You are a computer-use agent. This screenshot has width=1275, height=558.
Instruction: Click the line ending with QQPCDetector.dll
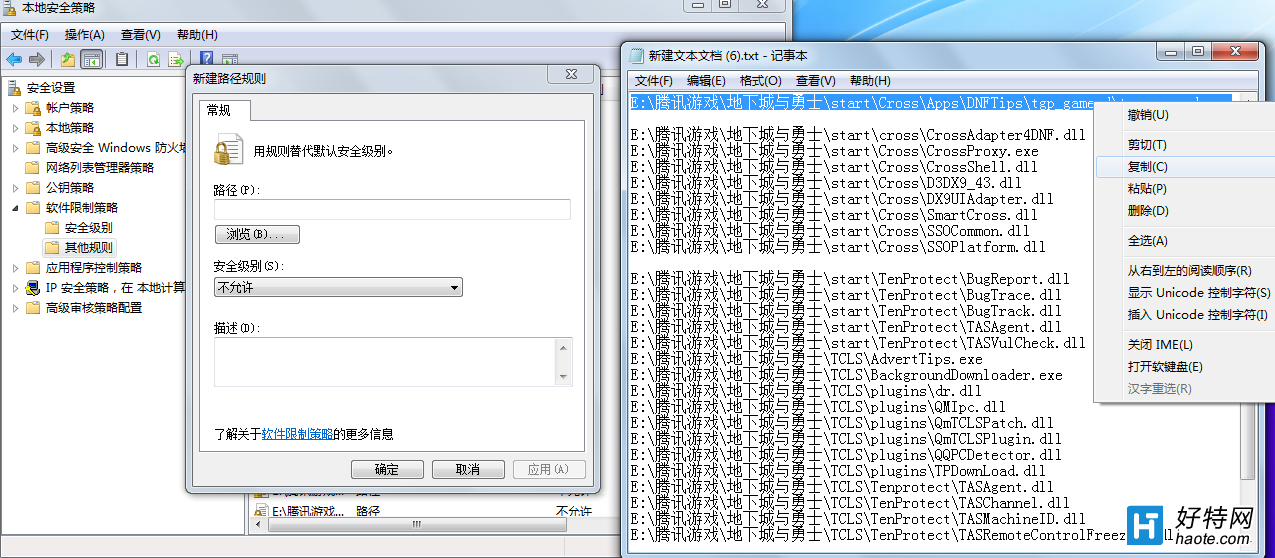[x=847, y=455]
